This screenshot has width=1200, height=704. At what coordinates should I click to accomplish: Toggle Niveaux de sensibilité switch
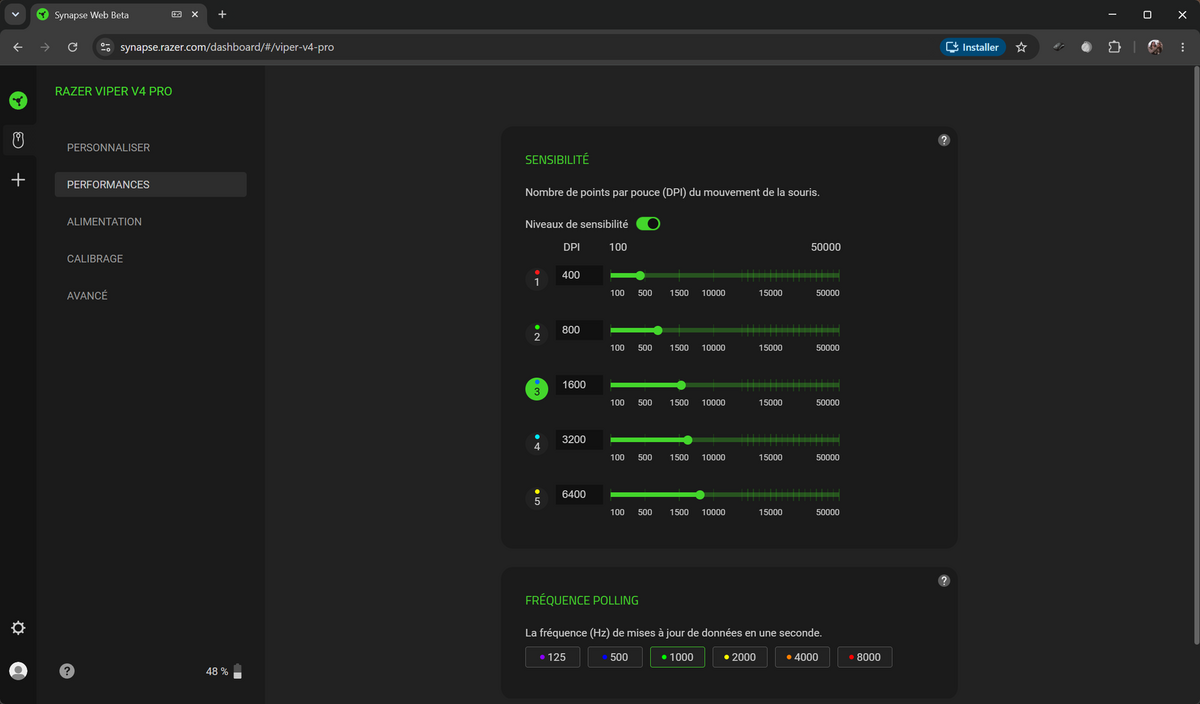click(648, 224)
